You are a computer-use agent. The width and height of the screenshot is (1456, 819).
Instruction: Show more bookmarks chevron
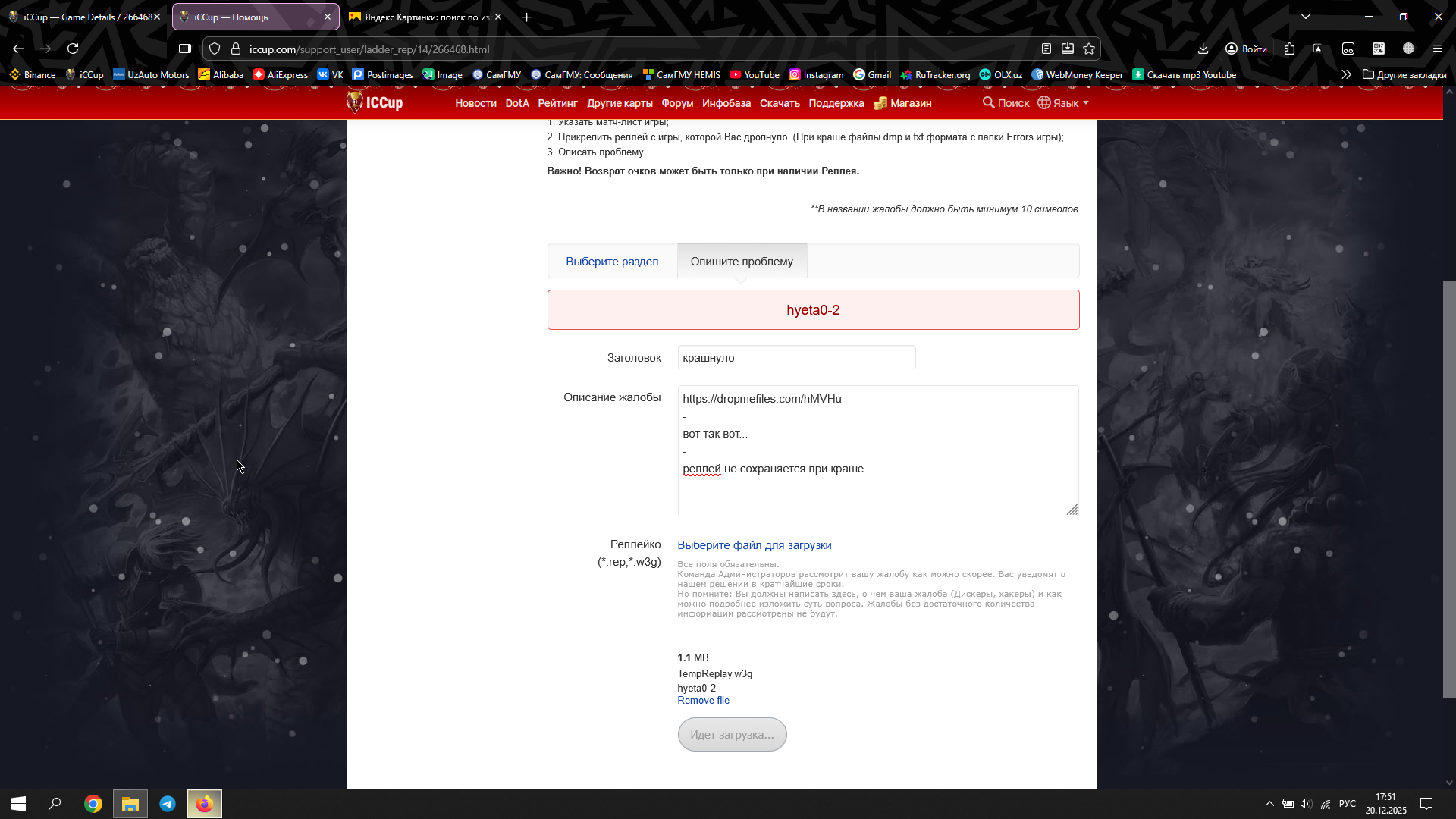click(x=1346, y=74)
